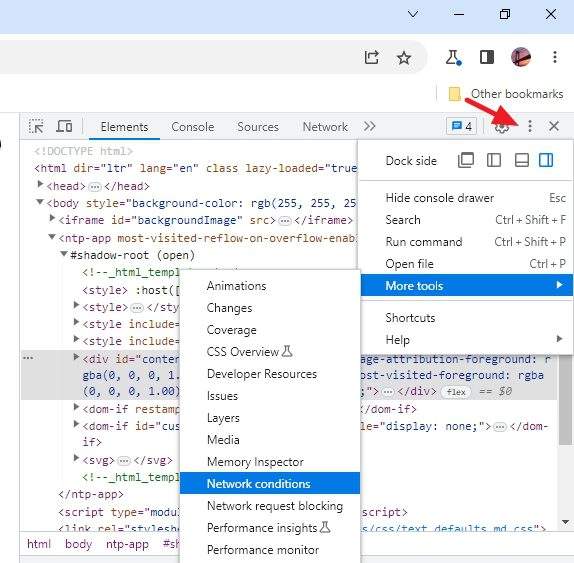Undock DevTools into separate window
The width and height of the screenshot is (574, 563).
pos(466,160)
